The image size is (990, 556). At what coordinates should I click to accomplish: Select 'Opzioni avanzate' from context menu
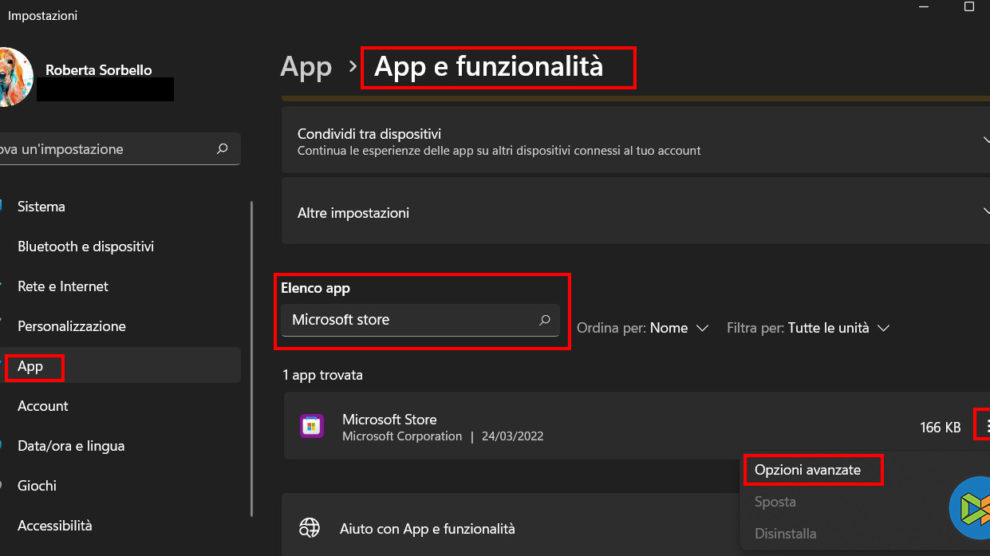(807, 470)
